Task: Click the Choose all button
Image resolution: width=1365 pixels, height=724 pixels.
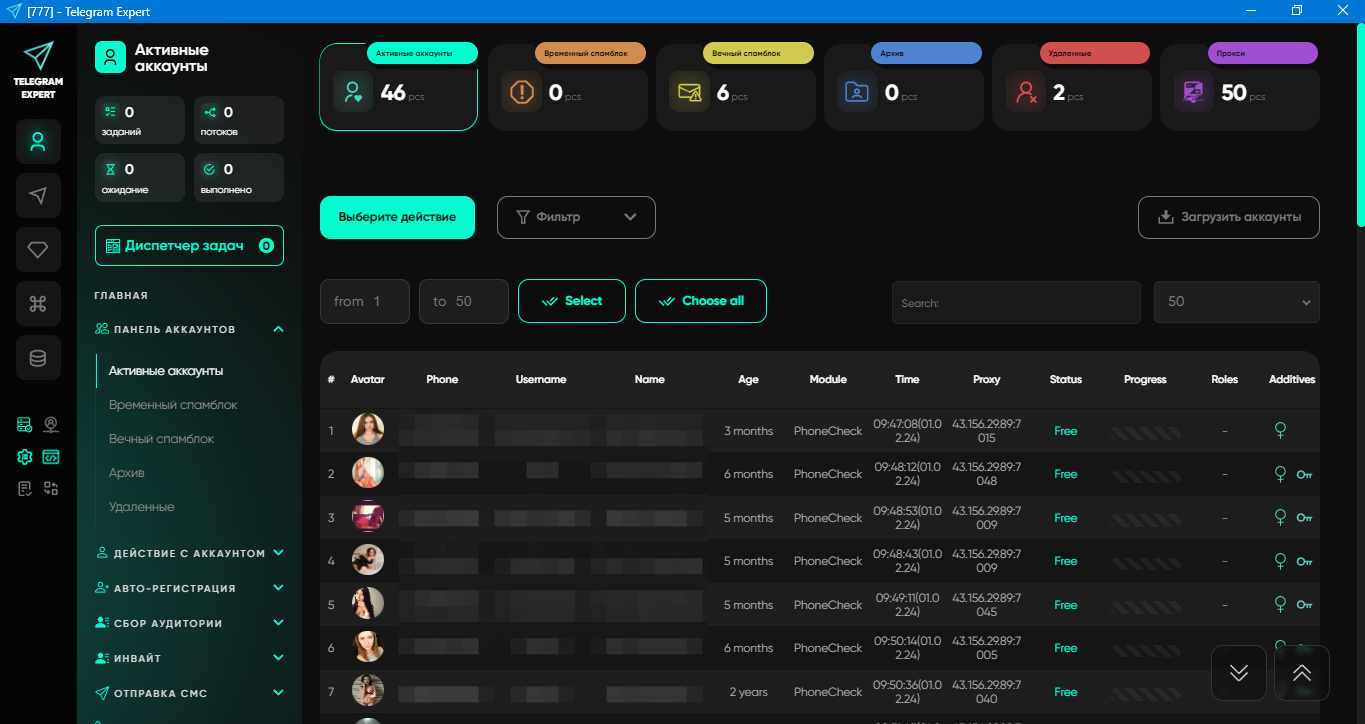Action: point(701,301)
